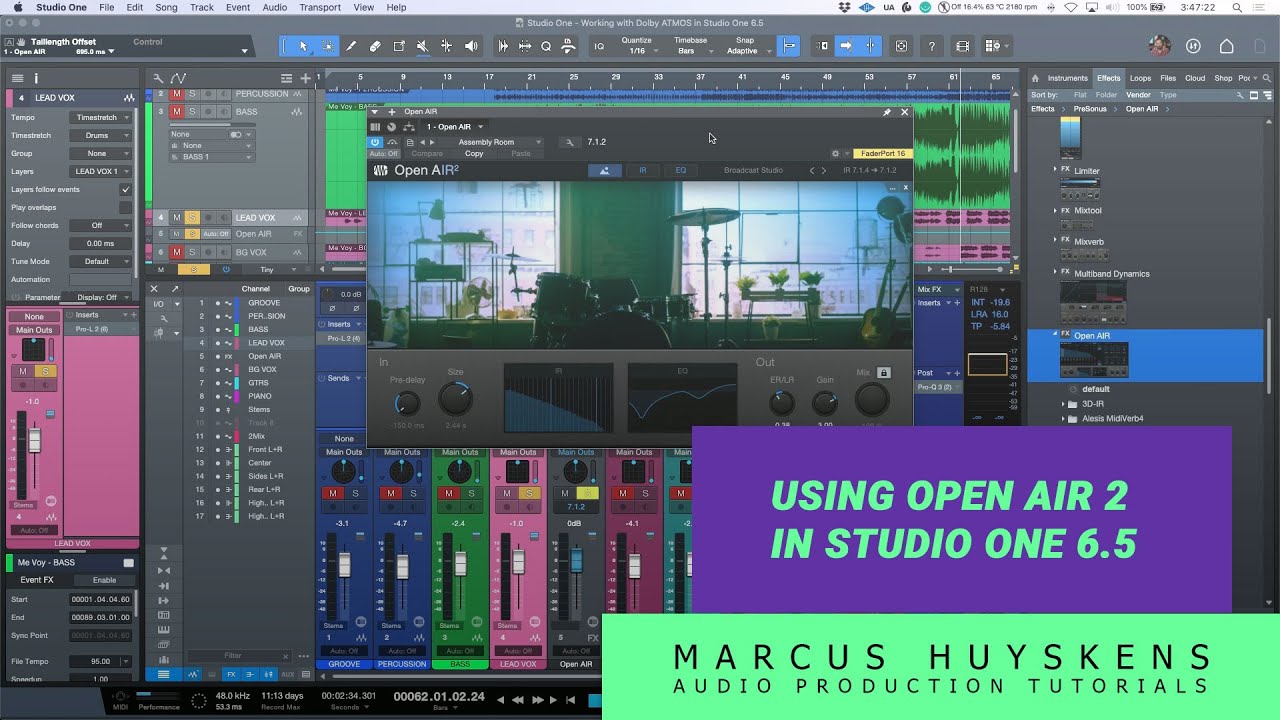Open the Tune Mode dropdown showing Default
Viewport: 1280px width, 720px height.
pyautogui.click(x=100, y=261)
